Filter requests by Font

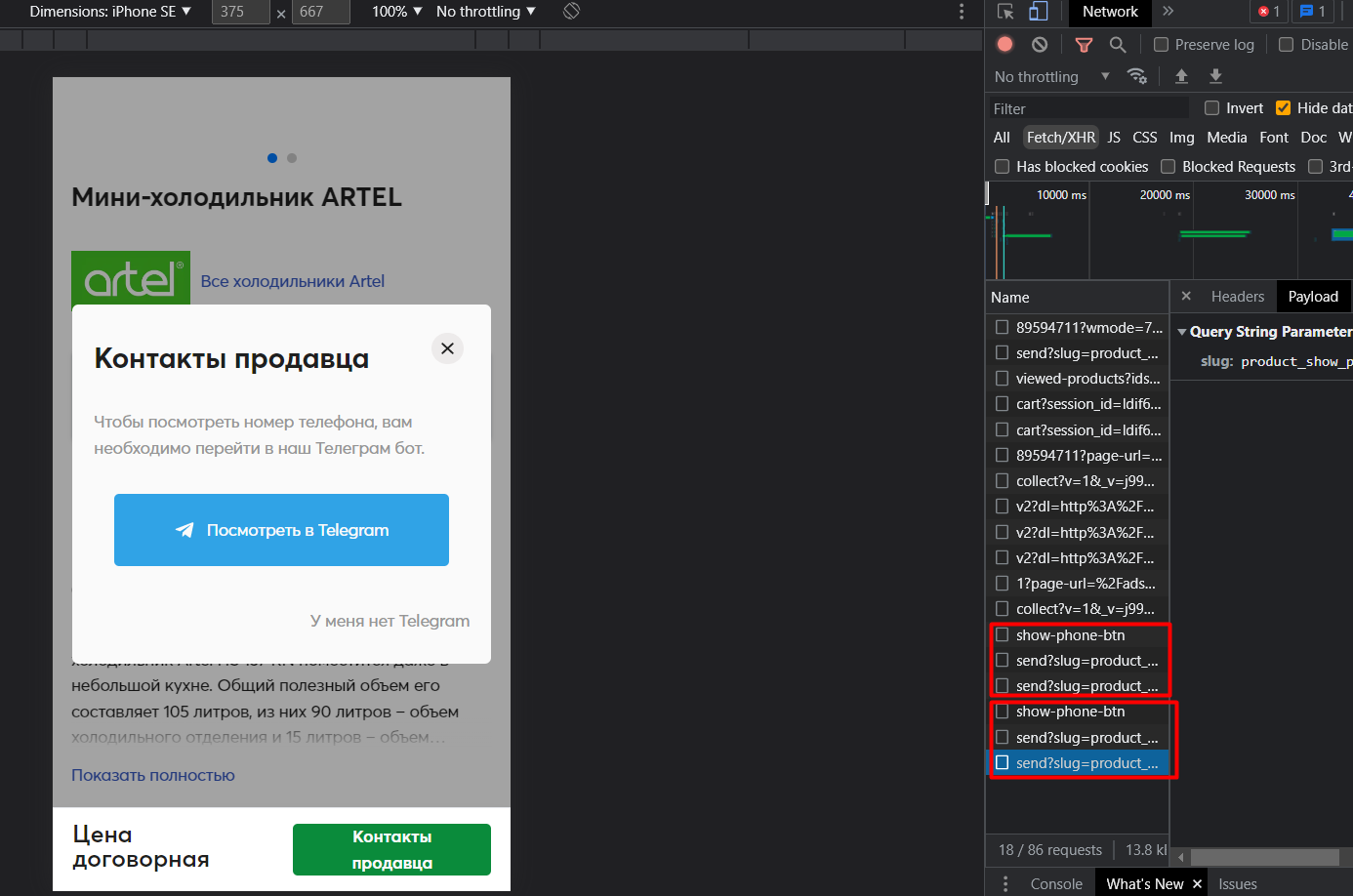[1274, 138]
